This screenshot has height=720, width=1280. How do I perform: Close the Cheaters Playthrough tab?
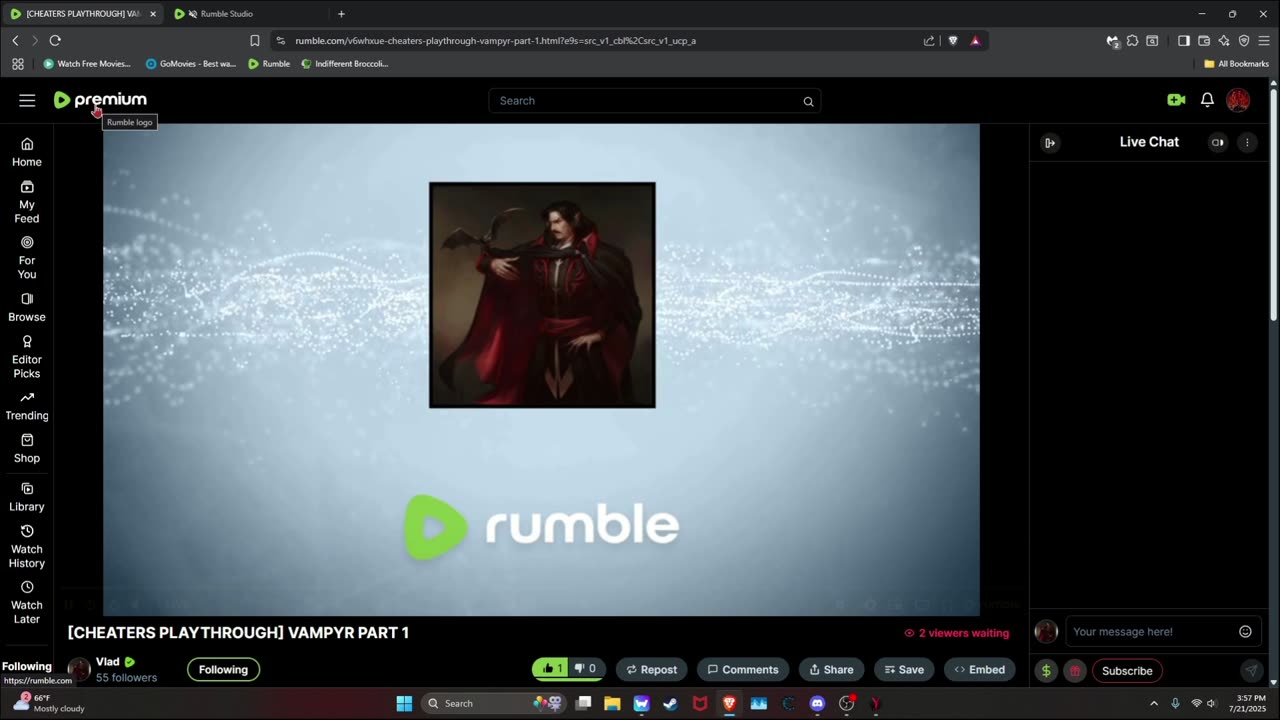click(153, 14)
